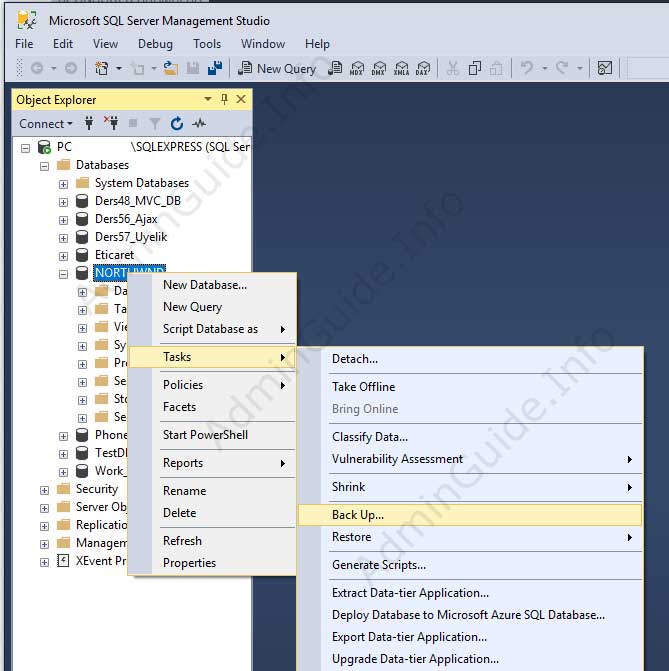Viewport: 669px width, 671px height.
Task: Select Detach... in the Tasks submenu
Action: click(x=470, y=359)
